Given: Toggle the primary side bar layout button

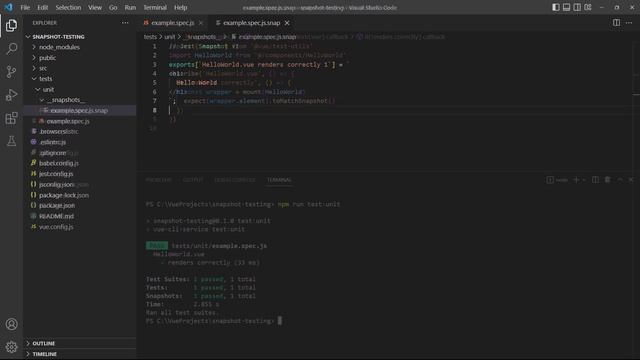Looking at the screenshot, I should (556, 7).
